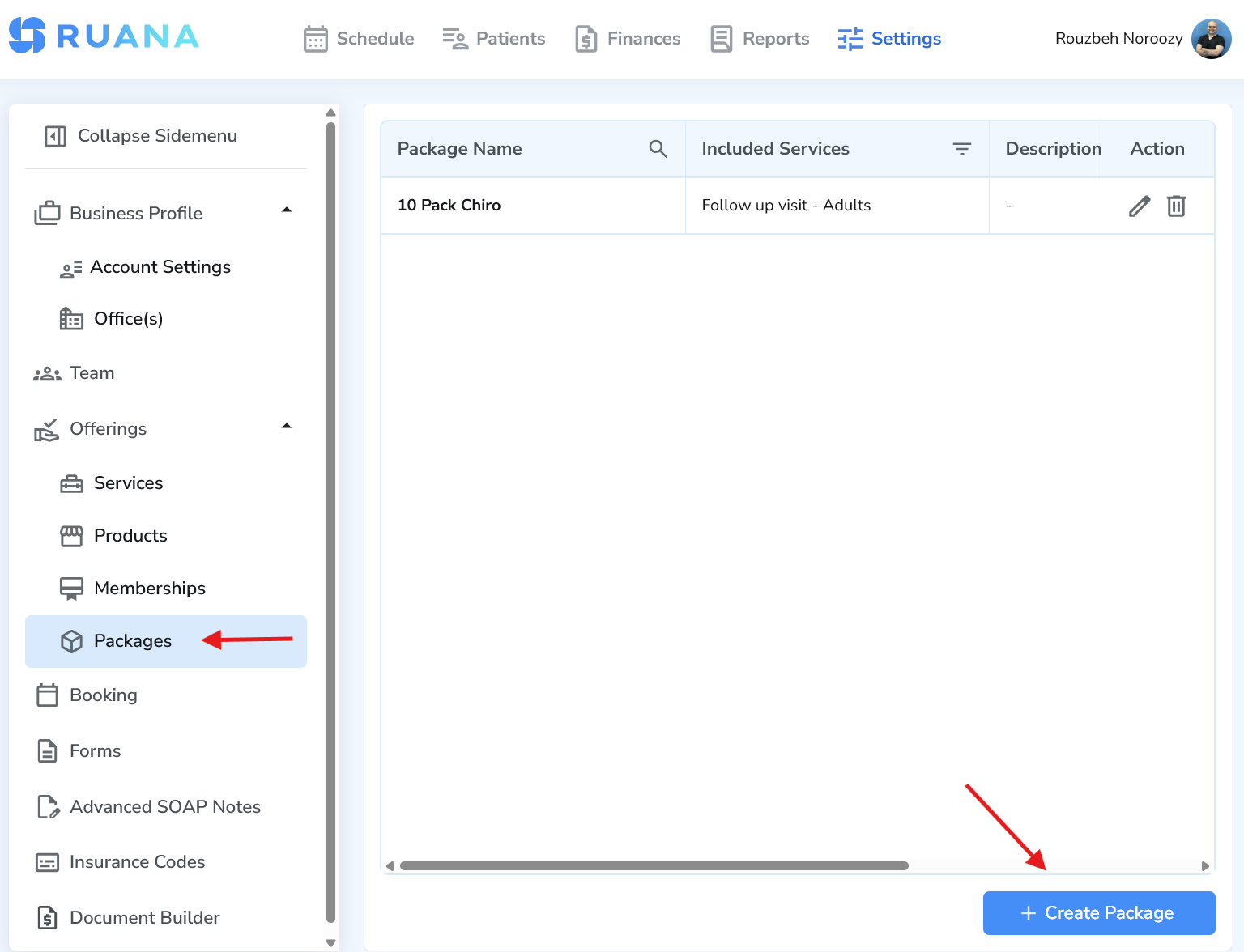Open the Included Services filter icon
The height and width of the screenshot is (952, 1244).
[961, 149]
